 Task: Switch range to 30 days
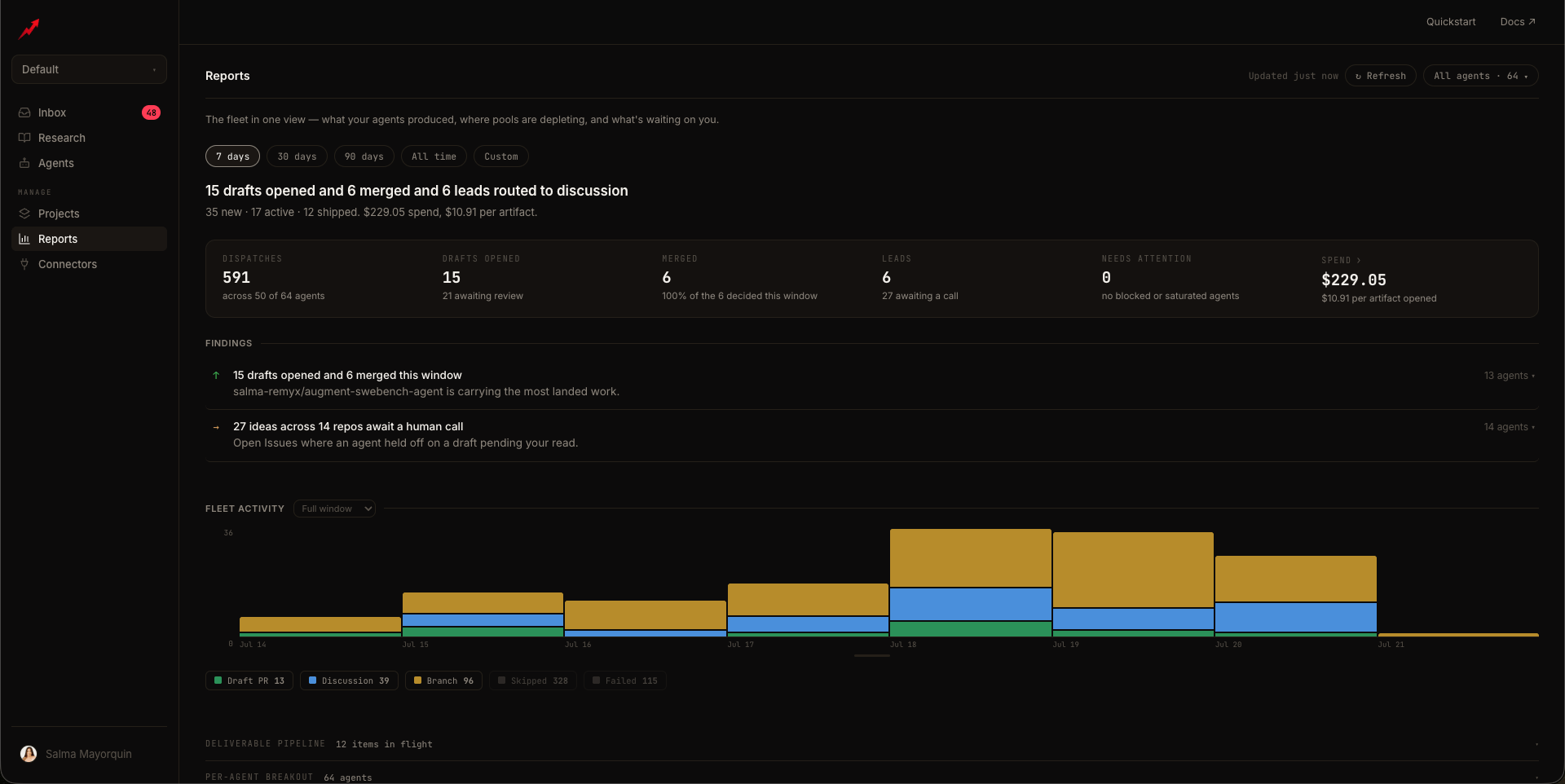click(x=297, y=156)
